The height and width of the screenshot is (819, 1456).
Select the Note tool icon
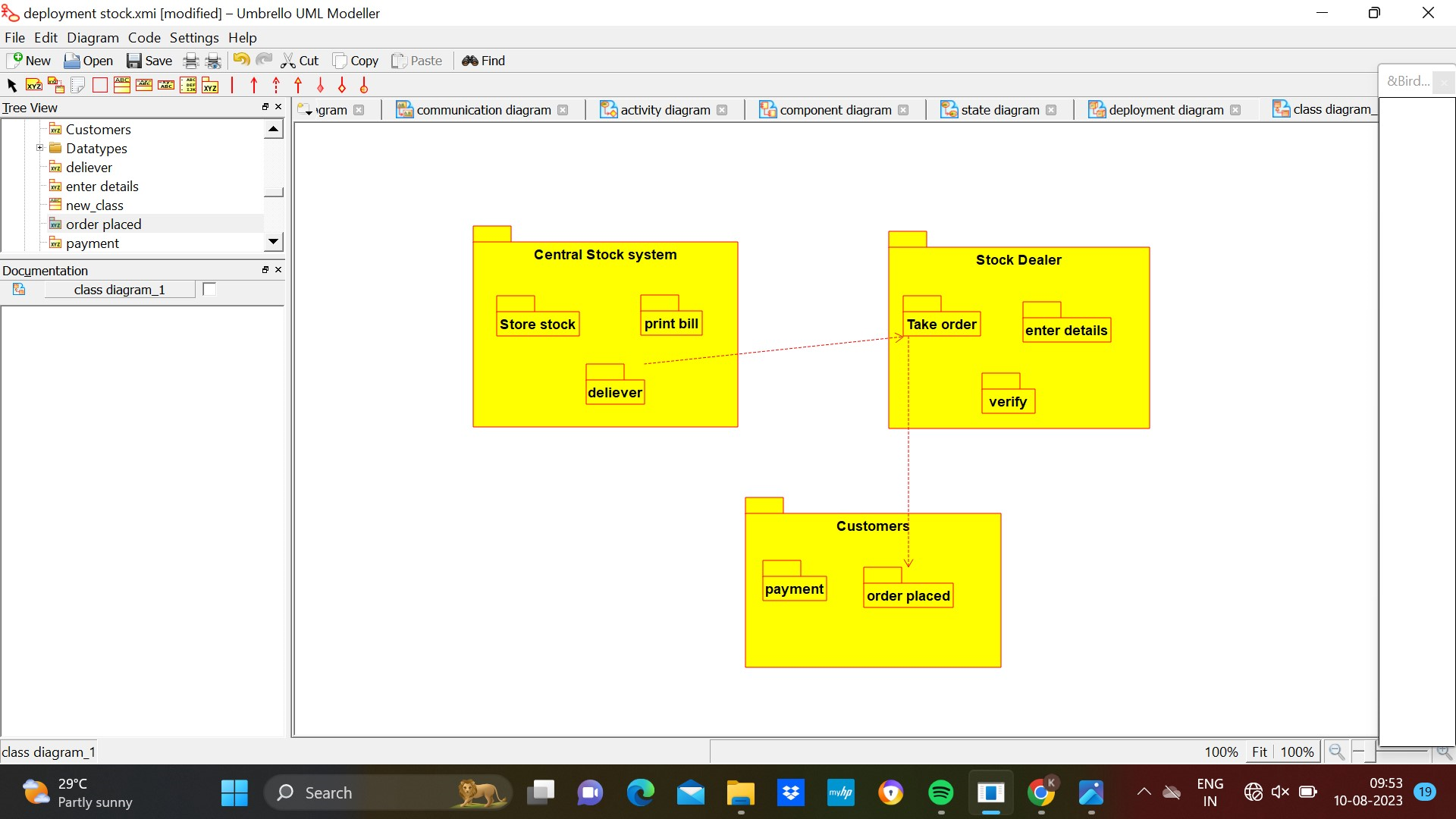[x=77, y=85]
